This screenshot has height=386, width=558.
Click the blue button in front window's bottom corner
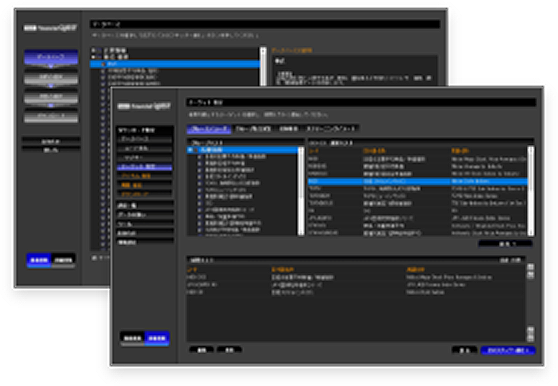(x=508, y=350)
